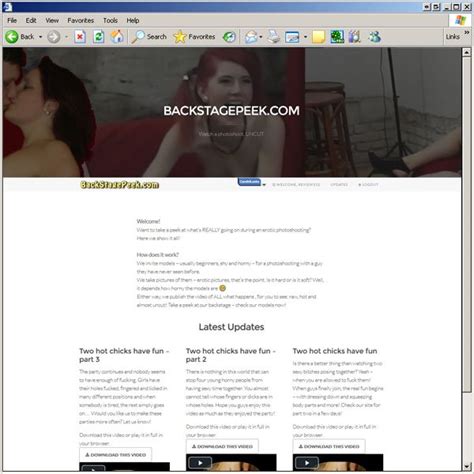This screenshot has height=474, width=474.
Task: Click the Mail envelope icon
Action: (251, 37)
